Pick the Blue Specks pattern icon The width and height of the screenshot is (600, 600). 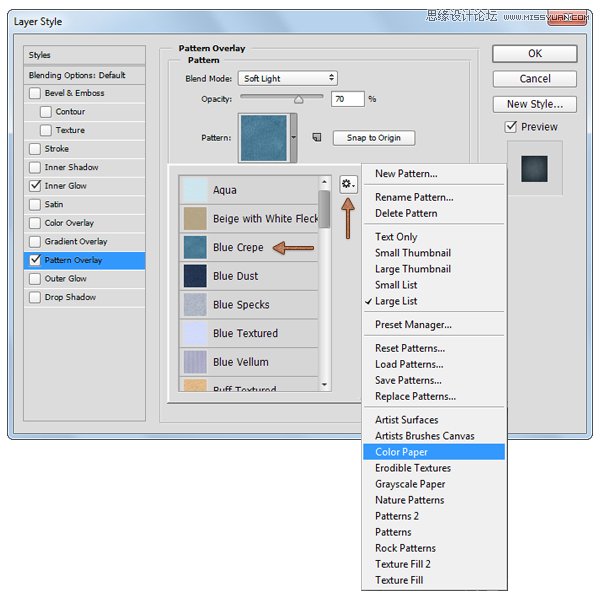194,305
